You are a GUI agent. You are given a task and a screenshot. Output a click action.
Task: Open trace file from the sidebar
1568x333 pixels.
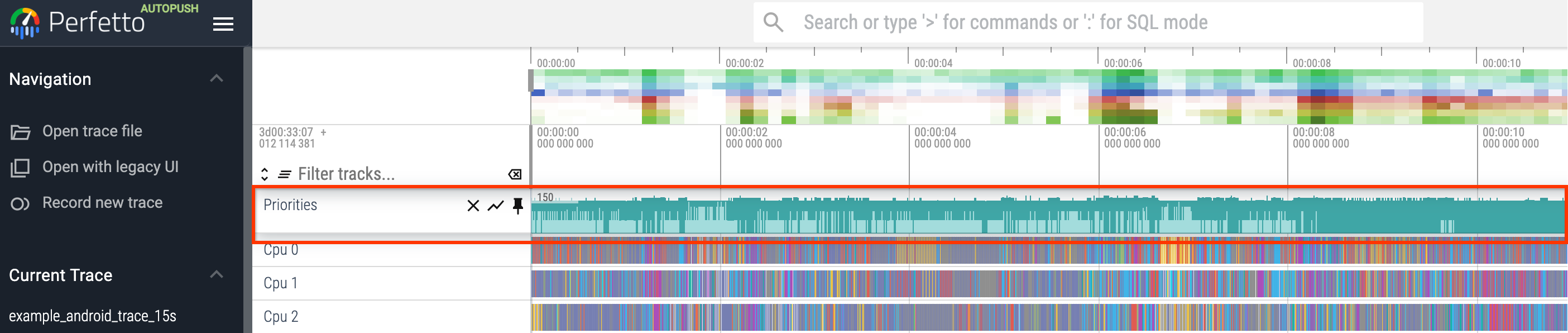pyautogui.click(x=92, y=131)
